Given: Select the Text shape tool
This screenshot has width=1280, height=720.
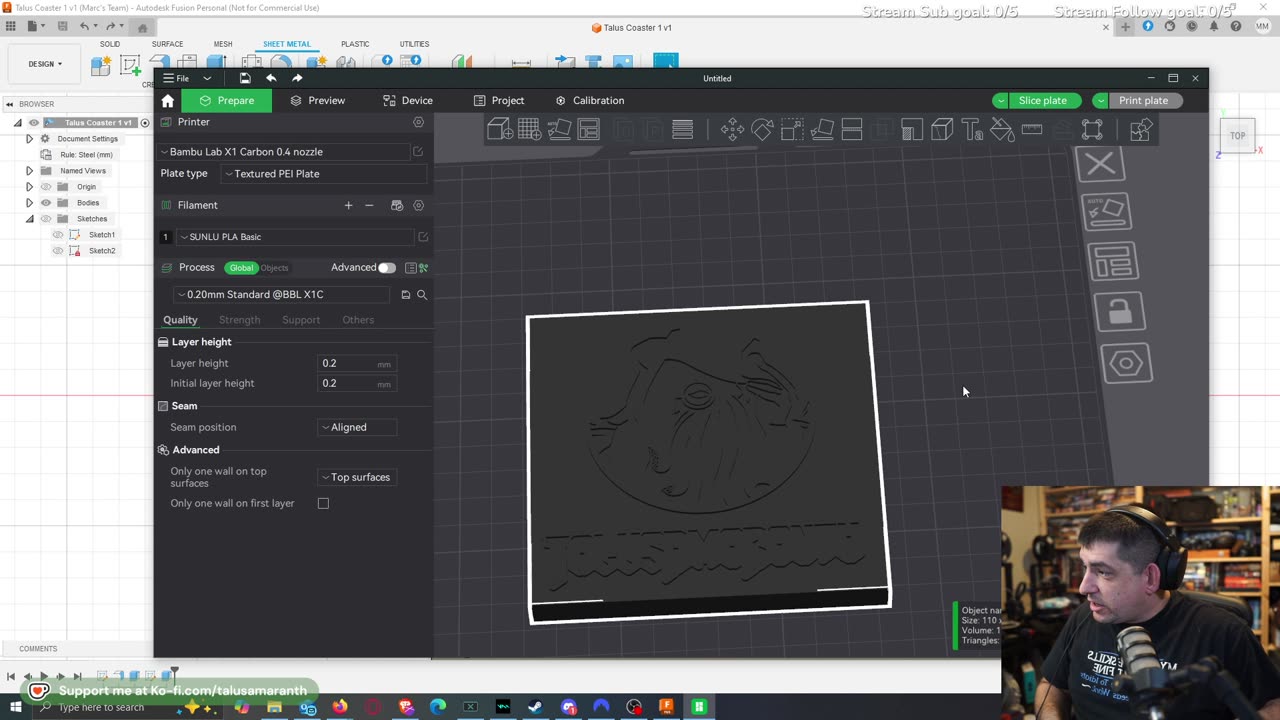Looking at the screenshot, I should pyautogui.click(x=972, y=129).
